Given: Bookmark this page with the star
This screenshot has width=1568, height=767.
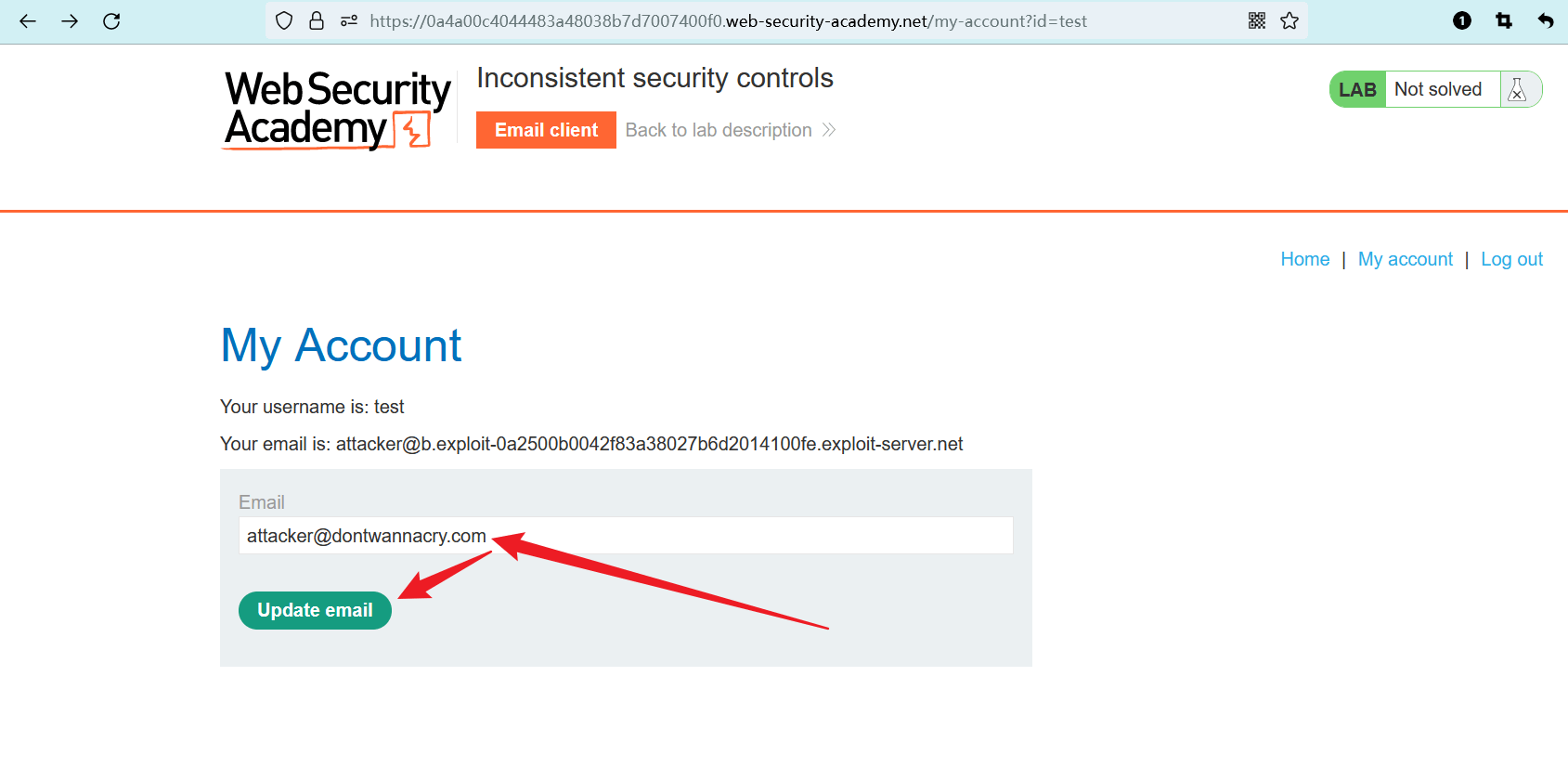Looking at the screenshot, I should 1289,21.
